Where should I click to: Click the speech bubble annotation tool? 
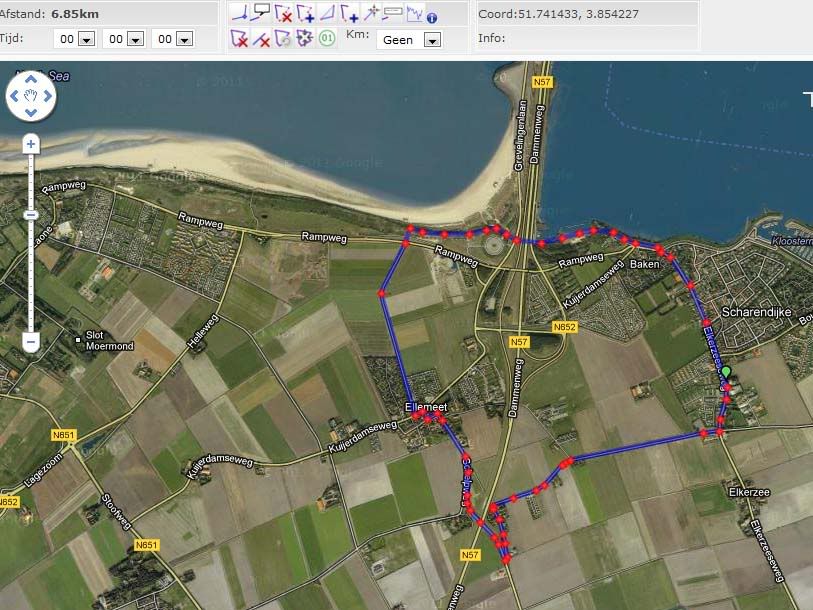[x=261, y=12]
